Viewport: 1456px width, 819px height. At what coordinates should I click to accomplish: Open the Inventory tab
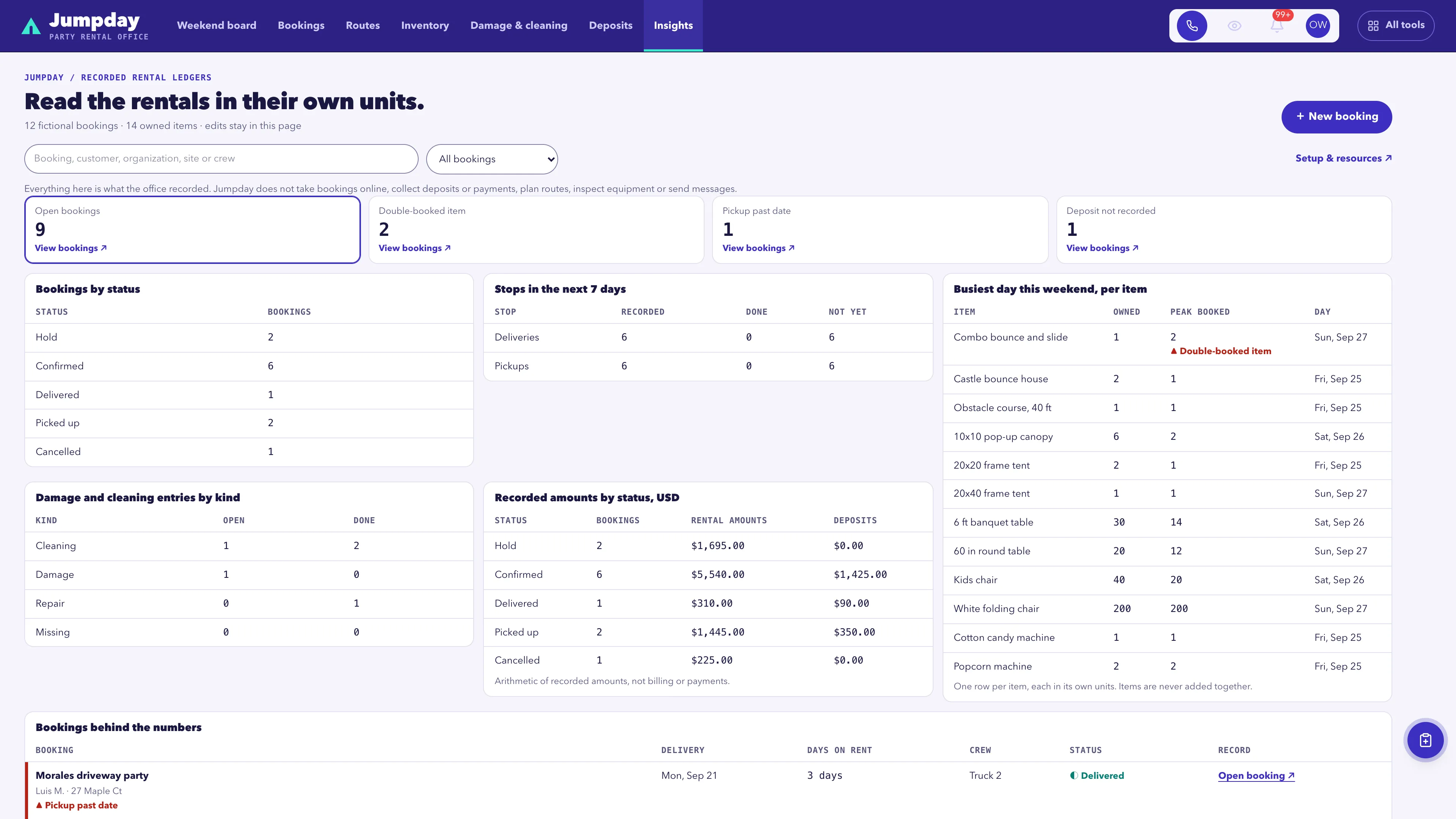coord(425,25)
